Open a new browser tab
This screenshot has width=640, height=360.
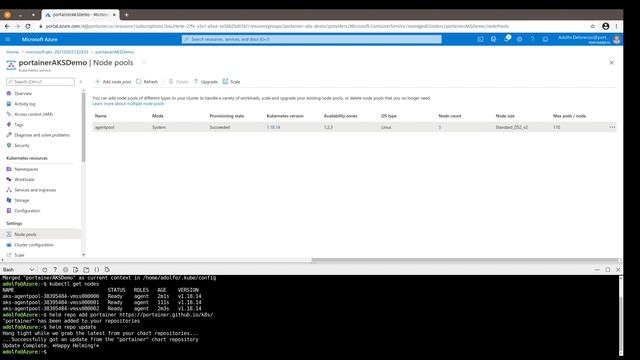[x=126, y=15]
